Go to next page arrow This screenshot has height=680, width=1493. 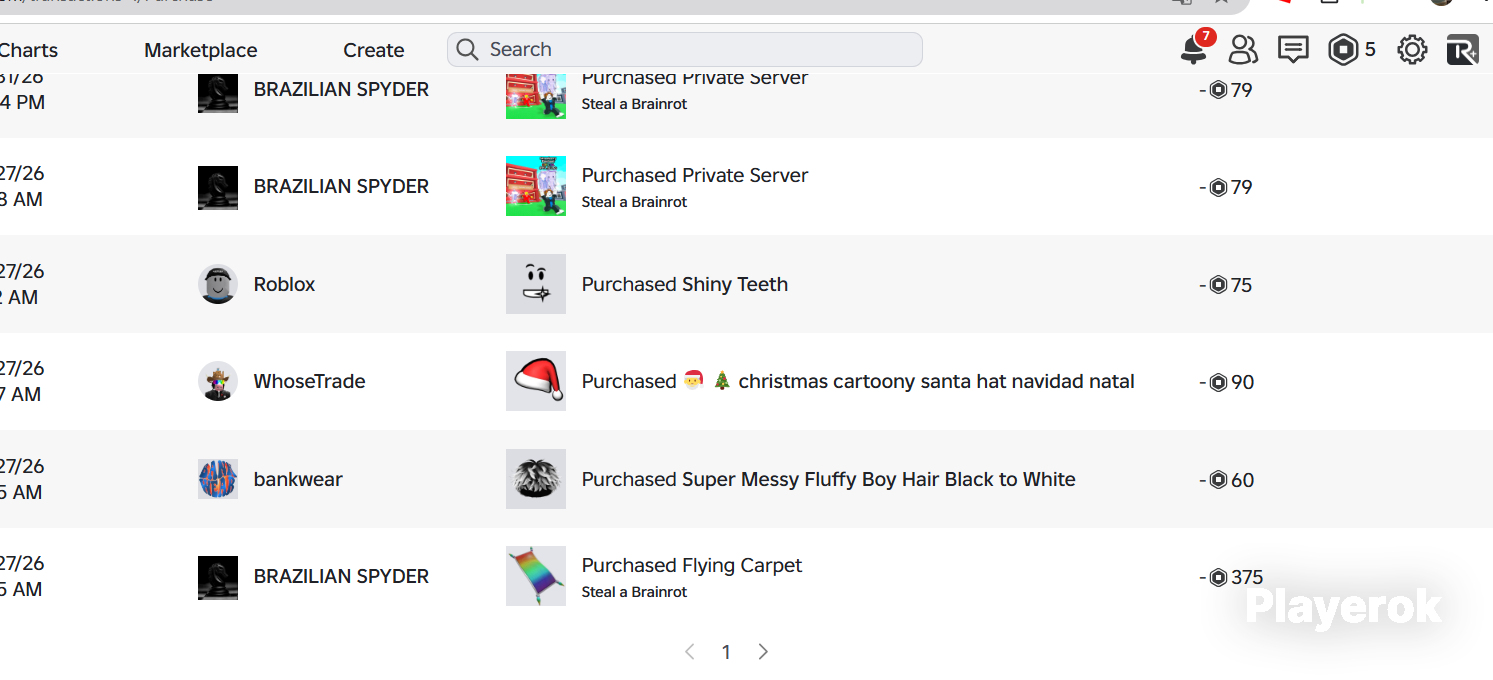(763, 652)
